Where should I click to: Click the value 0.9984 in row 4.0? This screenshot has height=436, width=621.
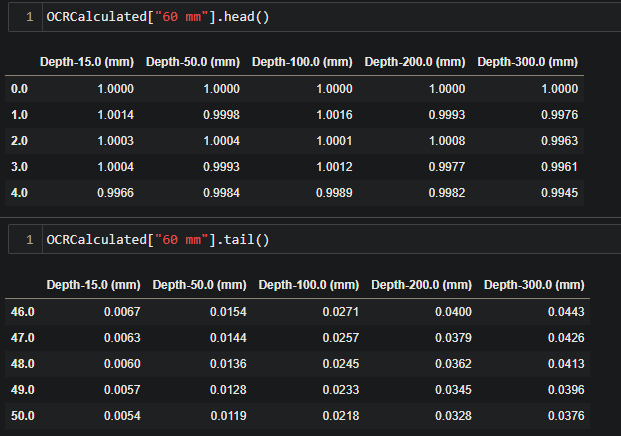click(221, 193)
